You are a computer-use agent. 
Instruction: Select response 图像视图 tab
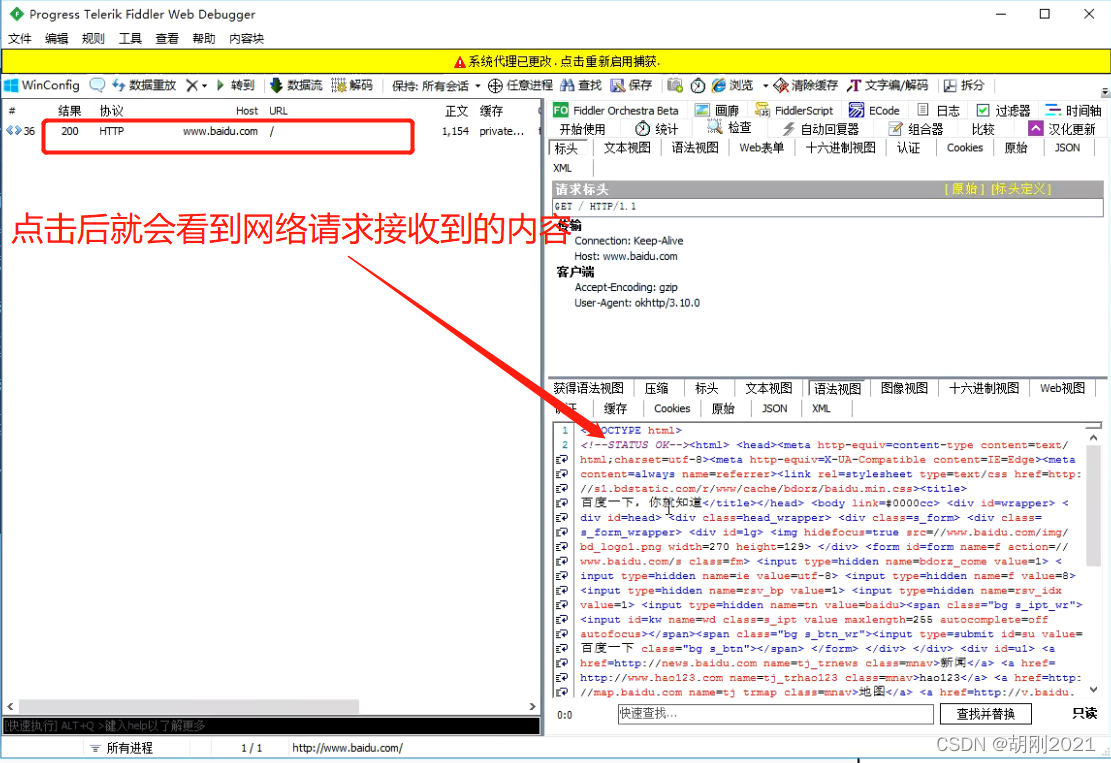(x=904, y=388)
